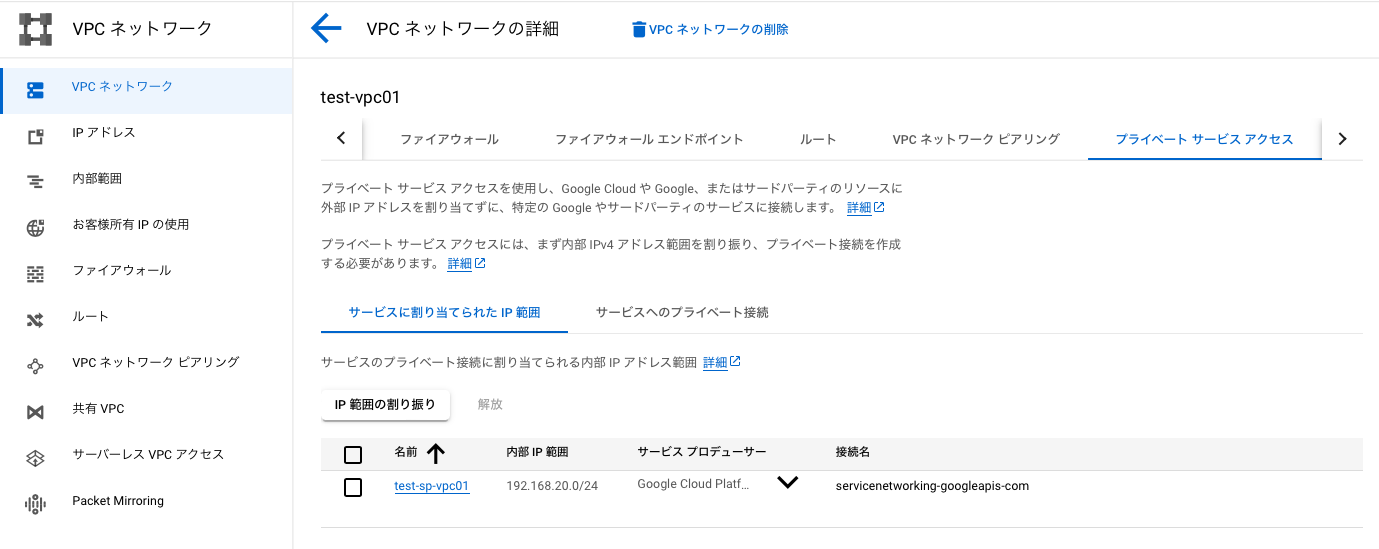The height and width of the screenshot is (549, 1379).
Task: Select サービスに割り当てられた IP 範囲 sub-tab
Action: pos(444,313)
